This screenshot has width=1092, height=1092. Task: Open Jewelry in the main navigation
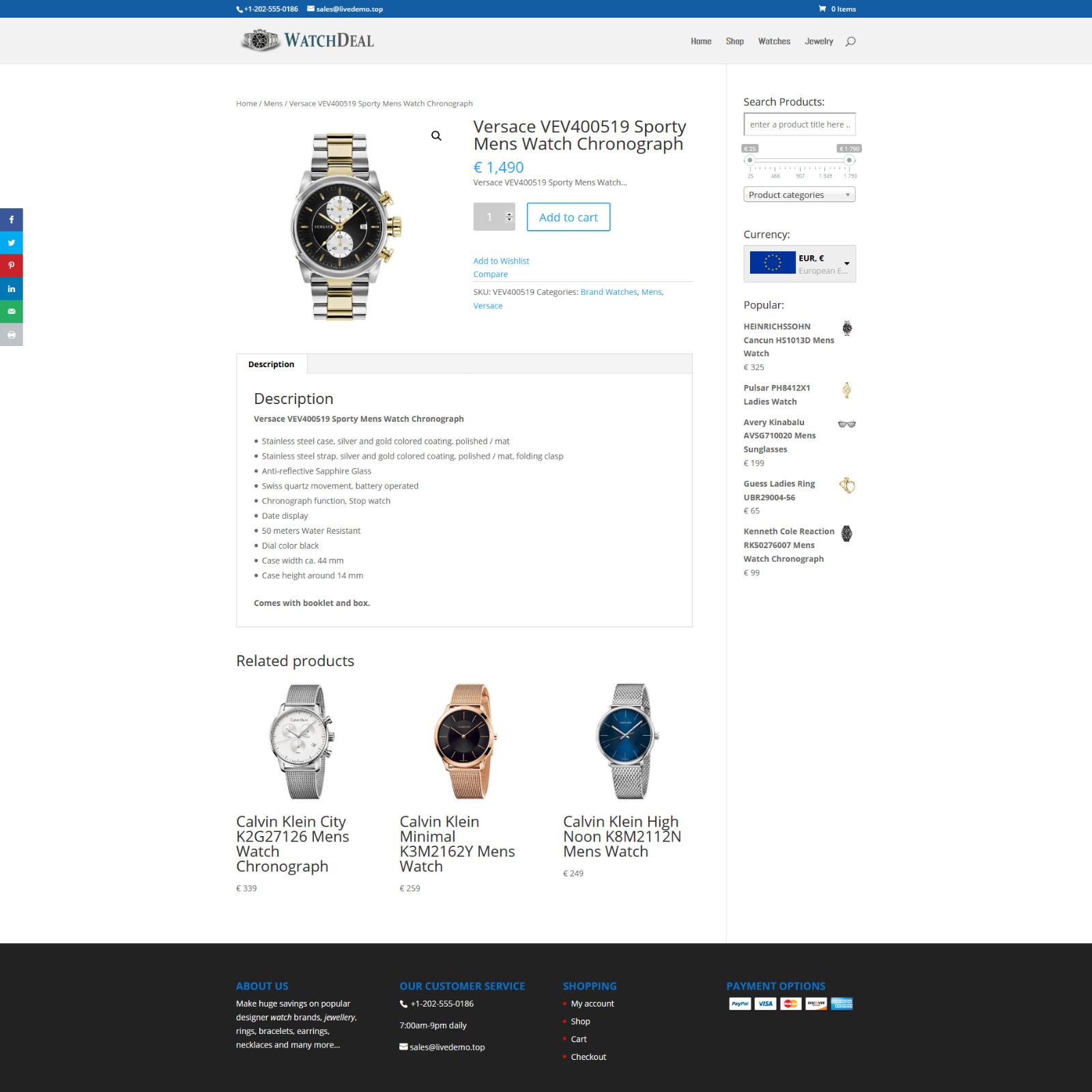coord(818,42)
